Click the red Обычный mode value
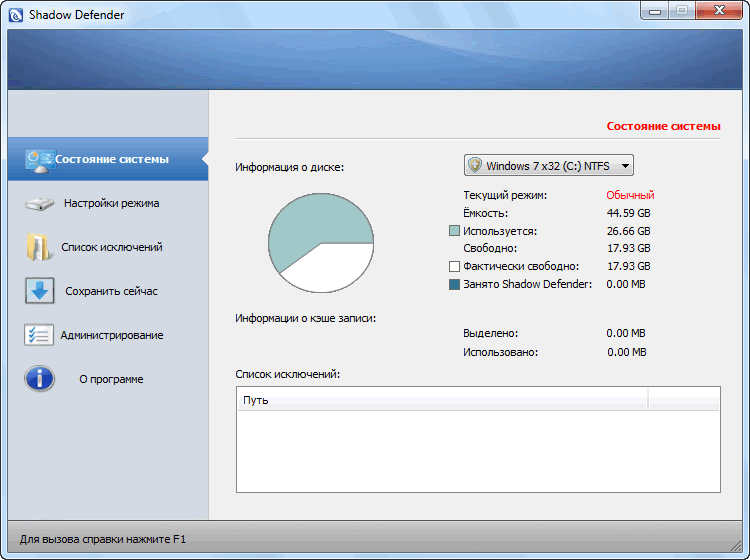750x560 pixels. 630,195
